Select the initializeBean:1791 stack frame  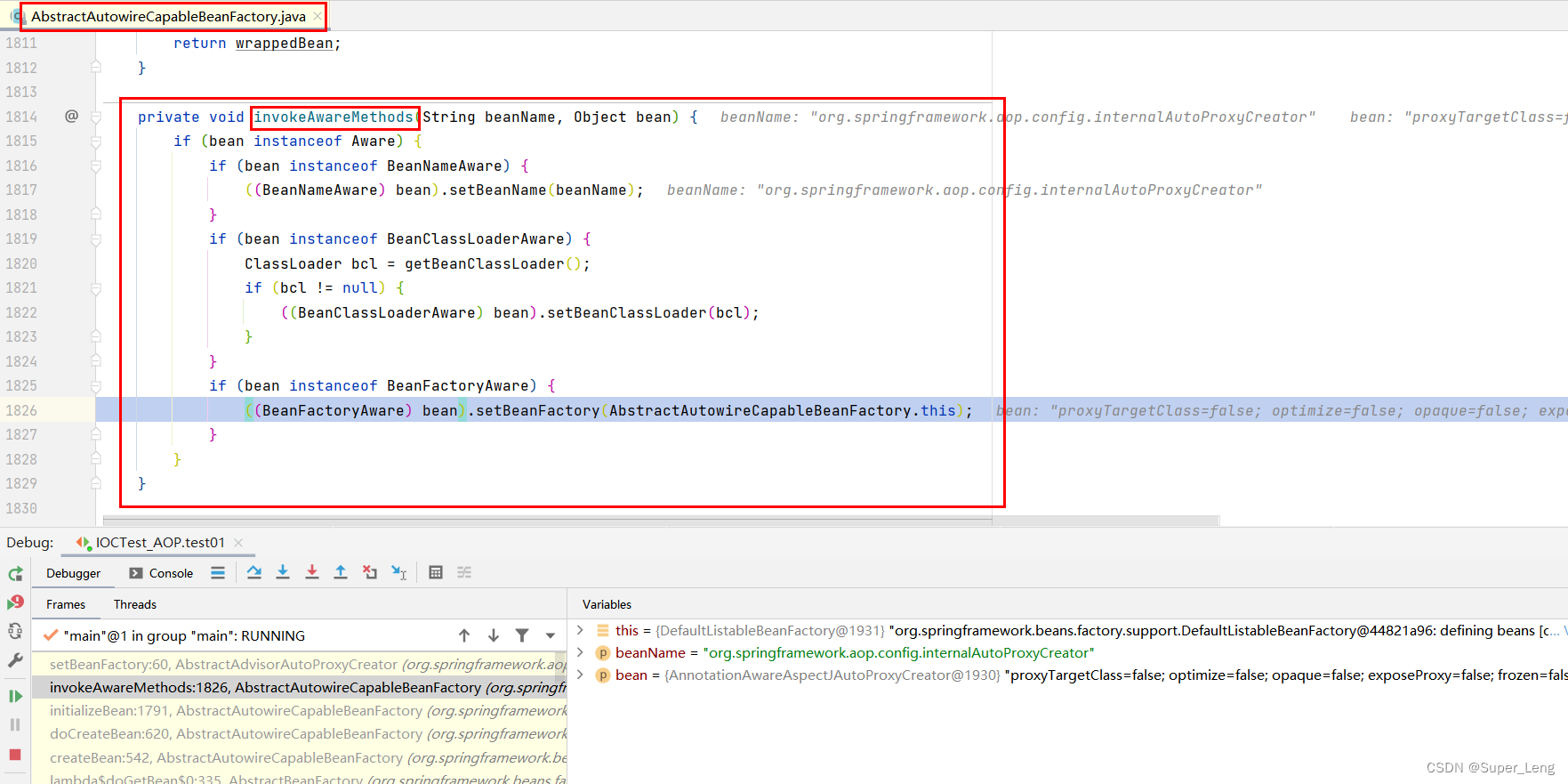coord(299,710)
